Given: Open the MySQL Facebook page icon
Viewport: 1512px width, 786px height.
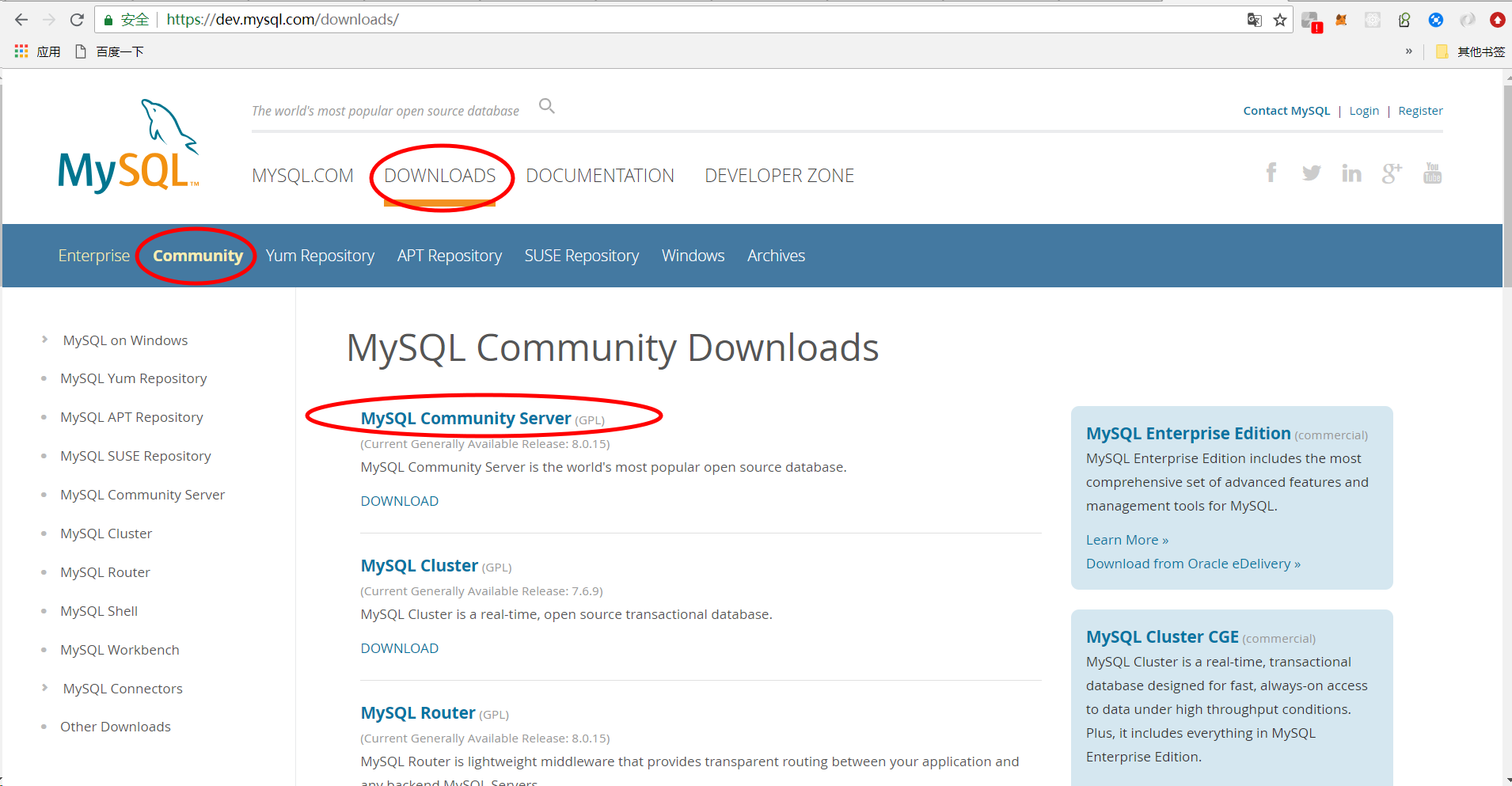Looking at the screenshot, I should point(1271,173).
